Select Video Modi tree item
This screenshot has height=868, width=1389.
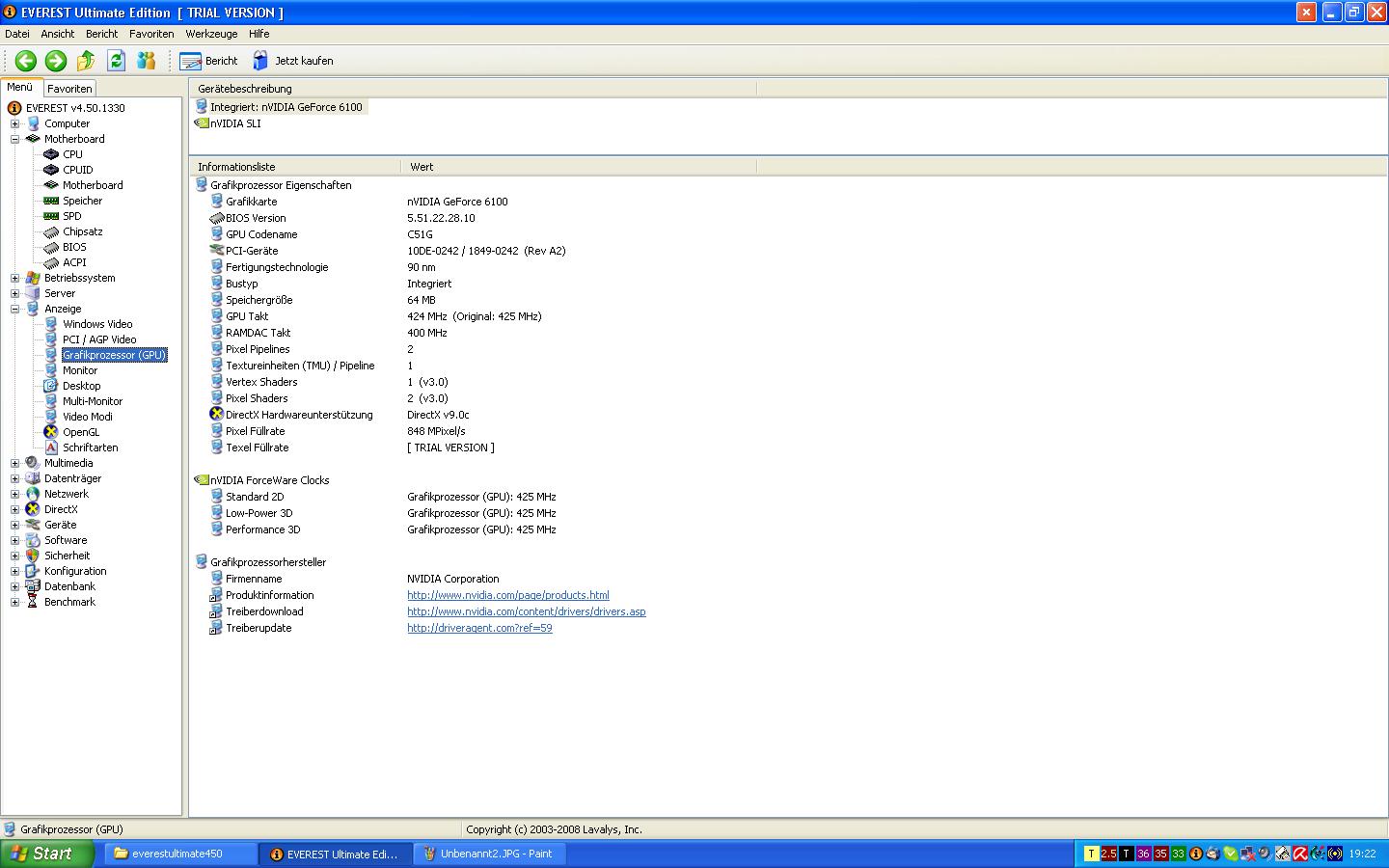click(88, 417)
